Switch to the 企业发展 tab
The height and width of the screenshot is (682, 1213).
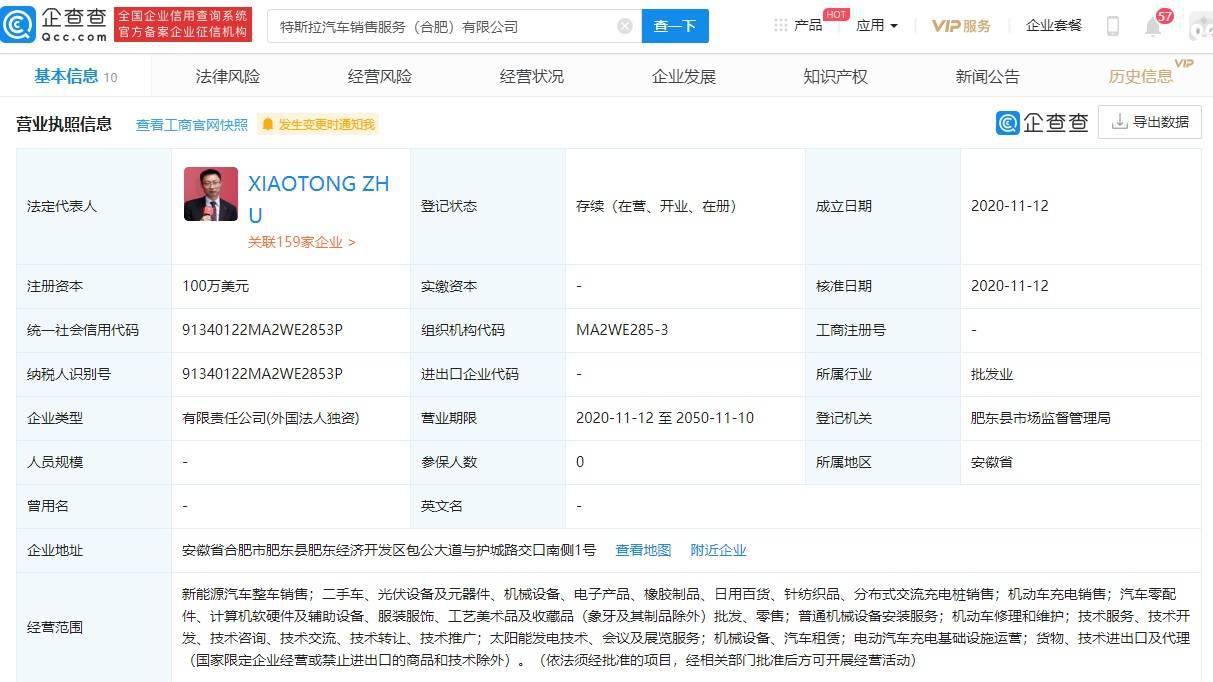[684, 76]
